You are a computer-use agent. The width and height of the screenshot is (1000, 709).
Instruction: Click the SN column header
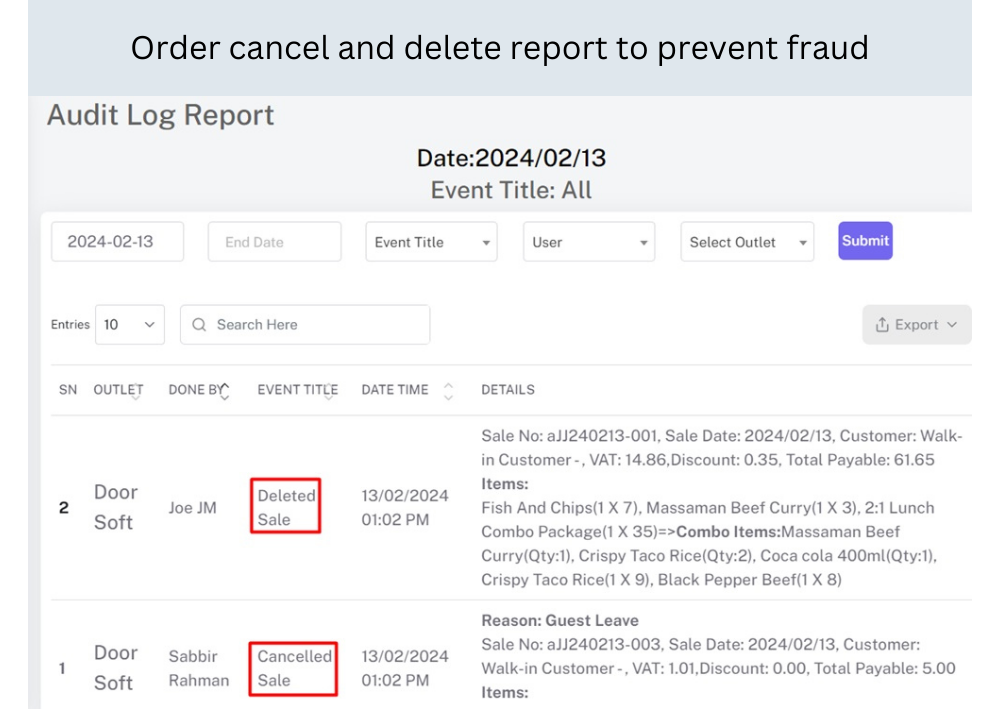pos(67,390)
